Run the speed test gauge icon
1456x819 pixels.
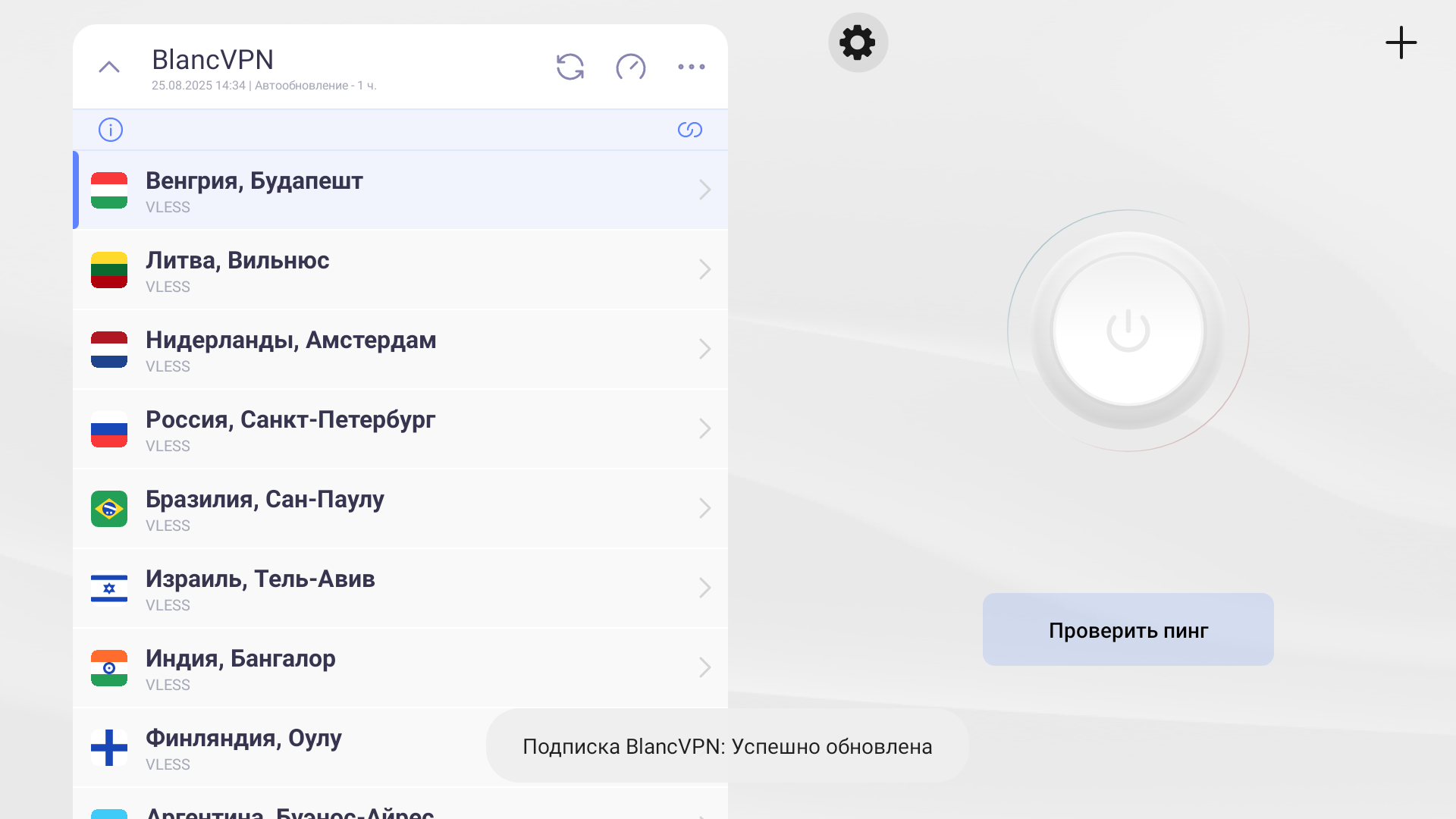coord(630,67)
